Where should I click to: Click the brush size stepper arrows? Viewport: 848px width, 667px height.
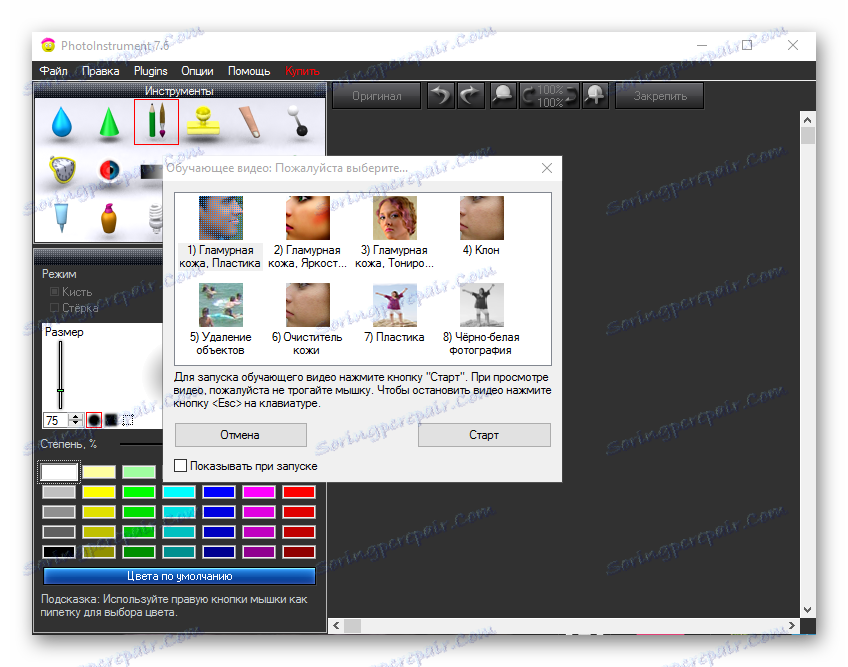pyautogui.click(x=76, y=420)
